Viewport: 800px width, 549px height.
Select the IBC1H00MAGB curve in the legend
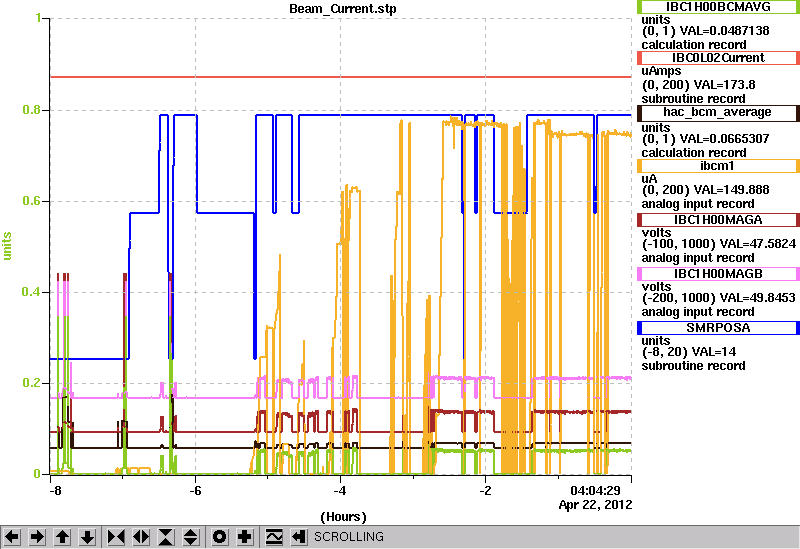[x=718, y=274]
